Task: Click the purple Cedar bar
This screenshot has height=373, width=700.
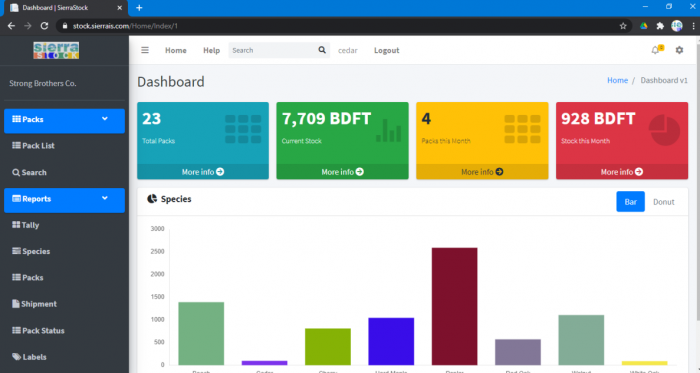Action: click(x=264, y=363)
